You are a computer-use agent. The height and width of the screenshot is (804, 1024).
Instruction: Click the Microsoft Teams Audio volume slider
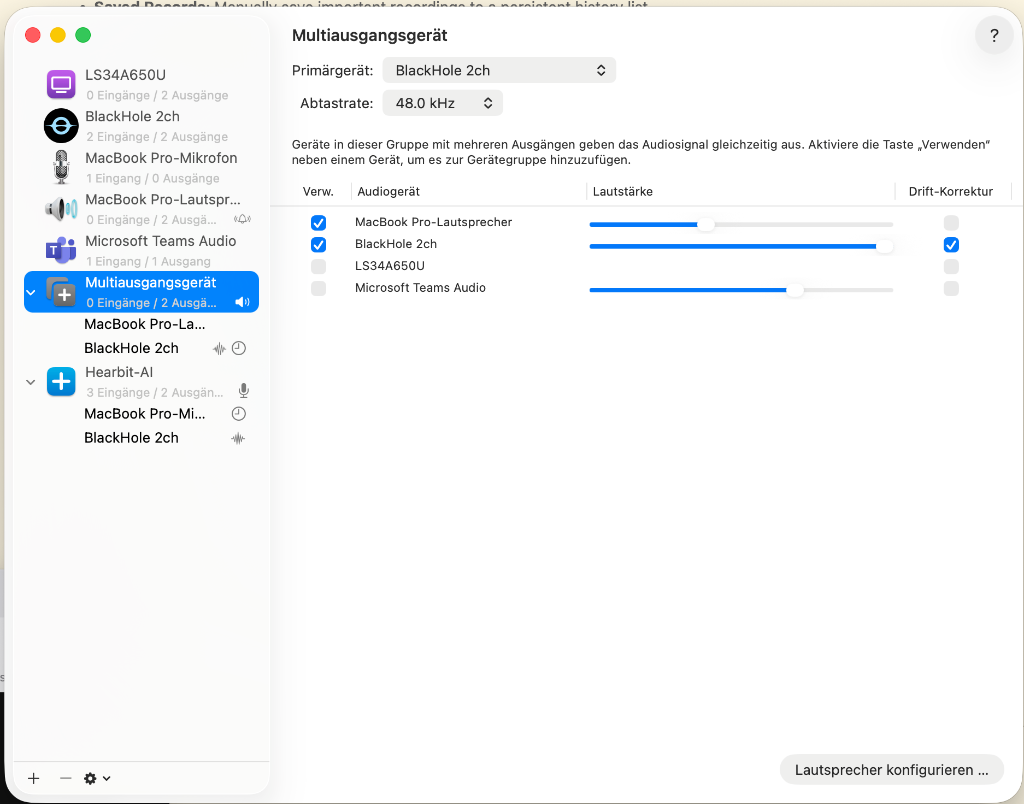(x=741, y=290)
